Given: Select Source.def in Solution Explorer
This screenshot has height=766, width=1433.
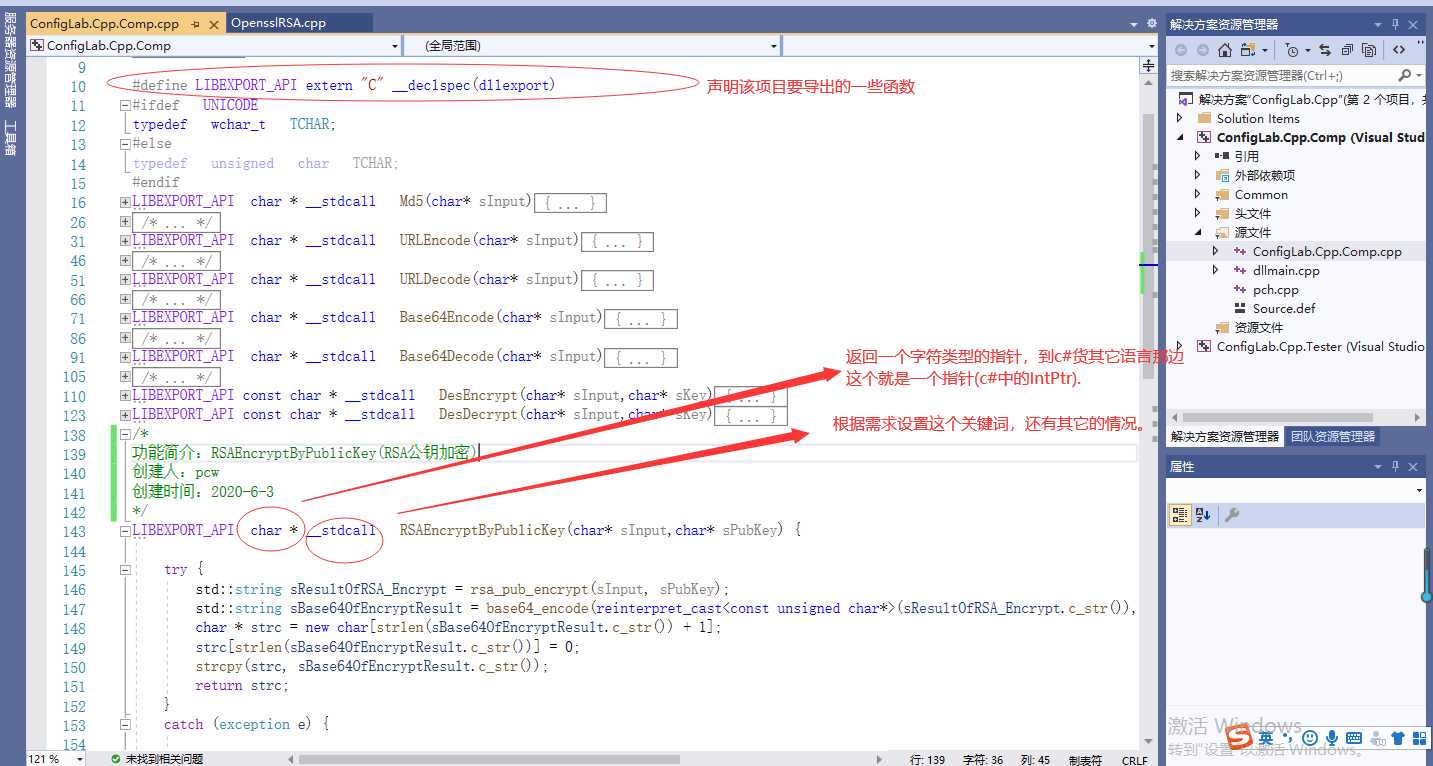Looking at the screenshot, I should point(1284,309).
